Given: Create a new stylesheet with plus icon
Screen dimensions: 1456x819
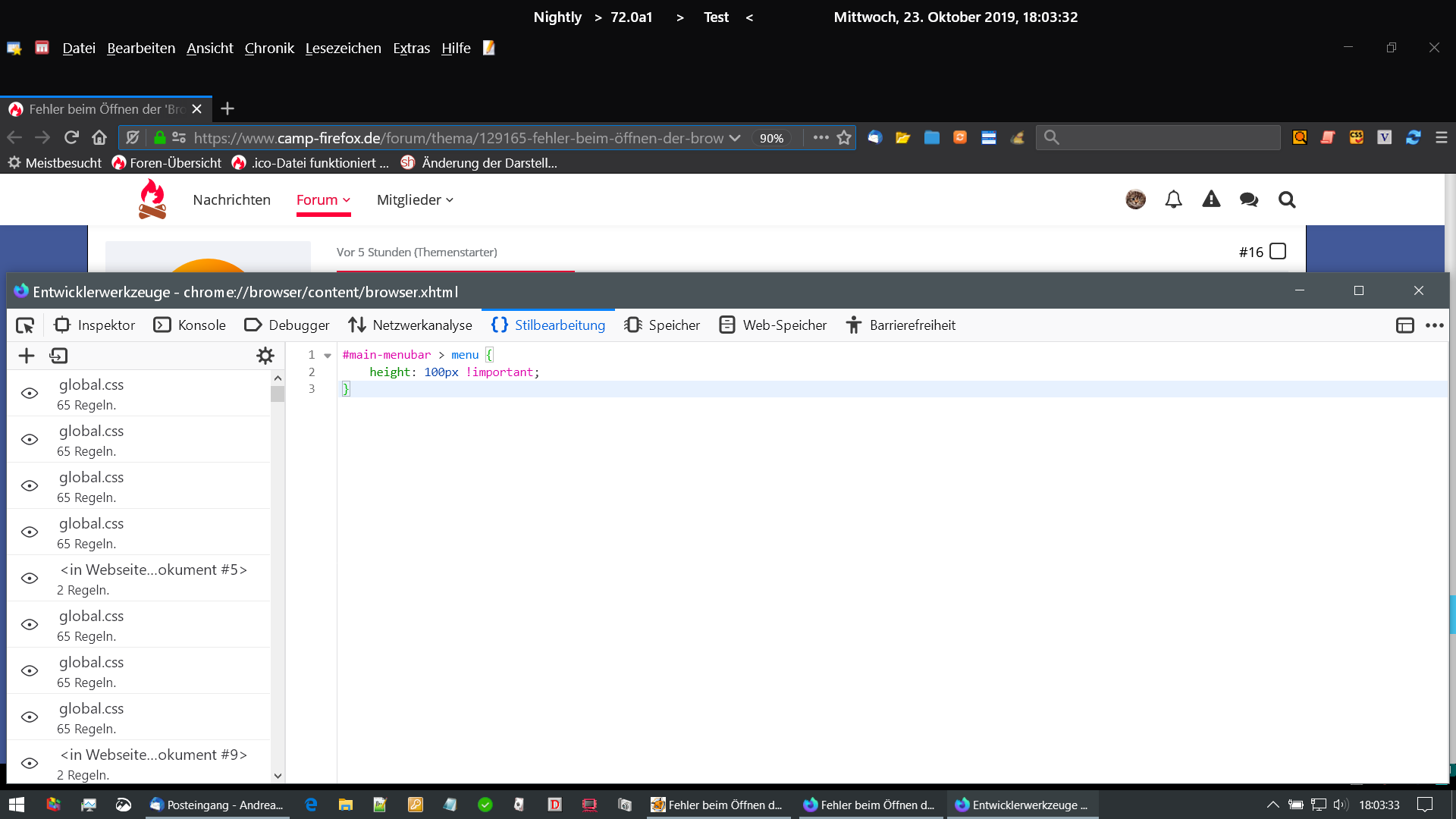Looking at the screenshot, I should 27,356.
